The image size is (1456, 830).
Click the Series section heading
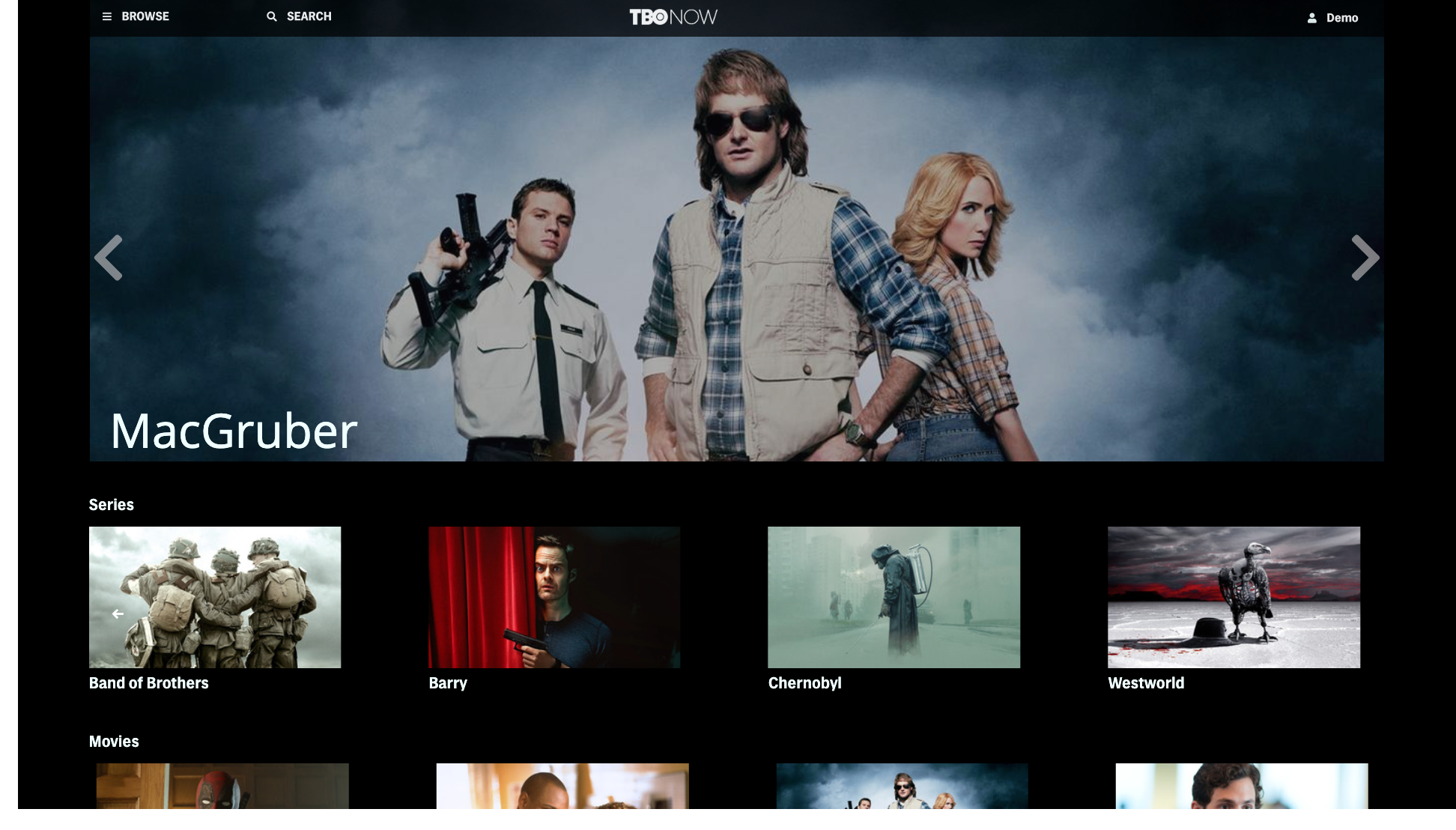[x=112, y=505]
